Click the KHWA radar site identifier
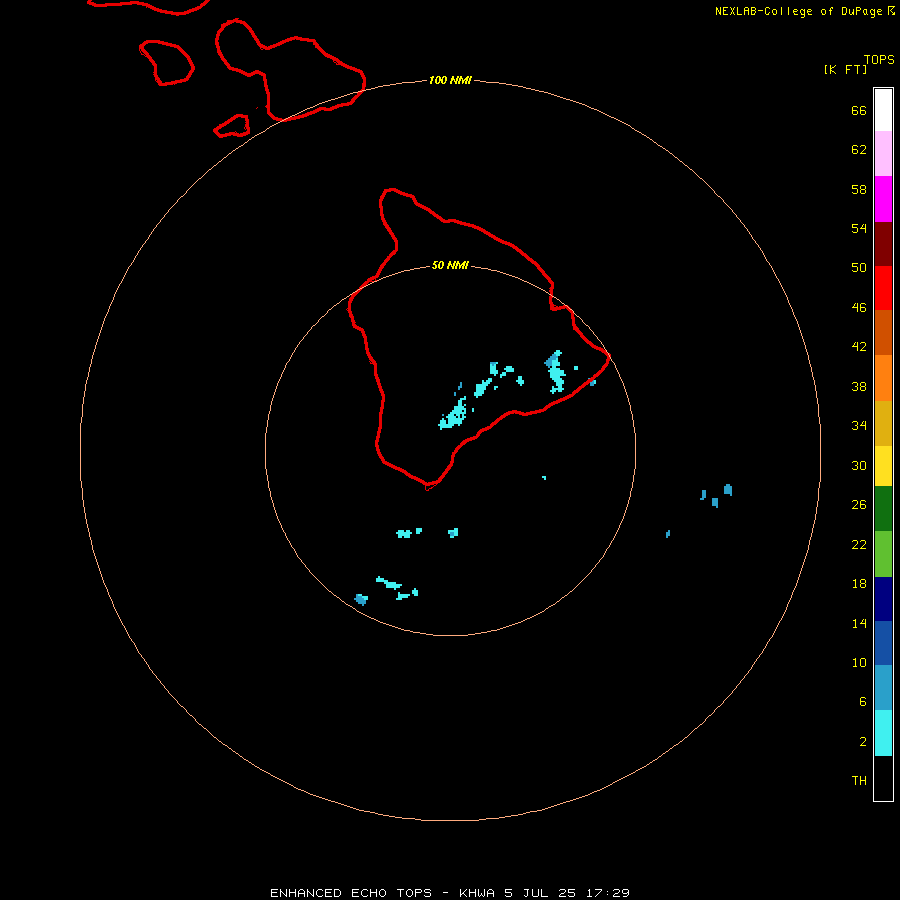The height and width of the screenshot is (900, 900). [476, 893]
